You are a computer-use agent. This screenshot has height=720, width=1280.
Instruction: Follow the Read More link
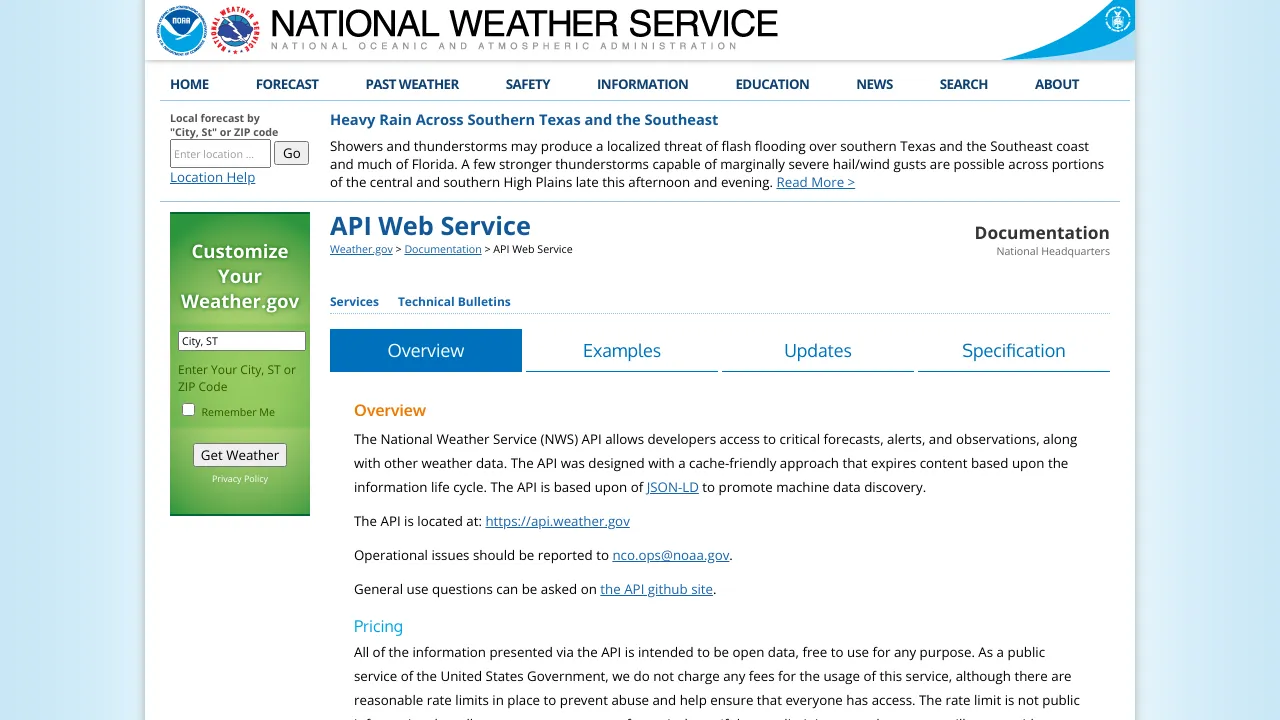coord(815,182)
